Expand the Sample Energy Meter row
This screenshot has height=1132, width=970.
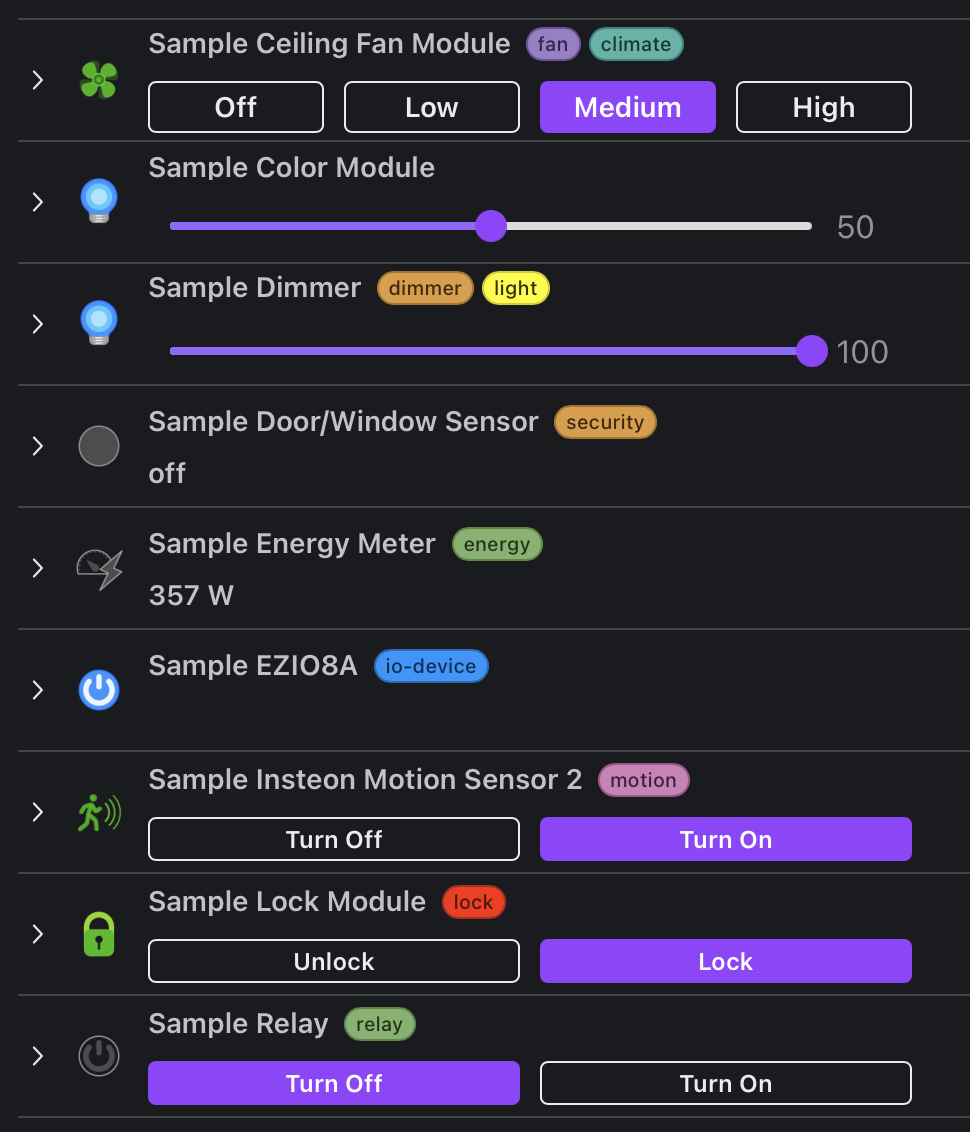tap(38, 568)
